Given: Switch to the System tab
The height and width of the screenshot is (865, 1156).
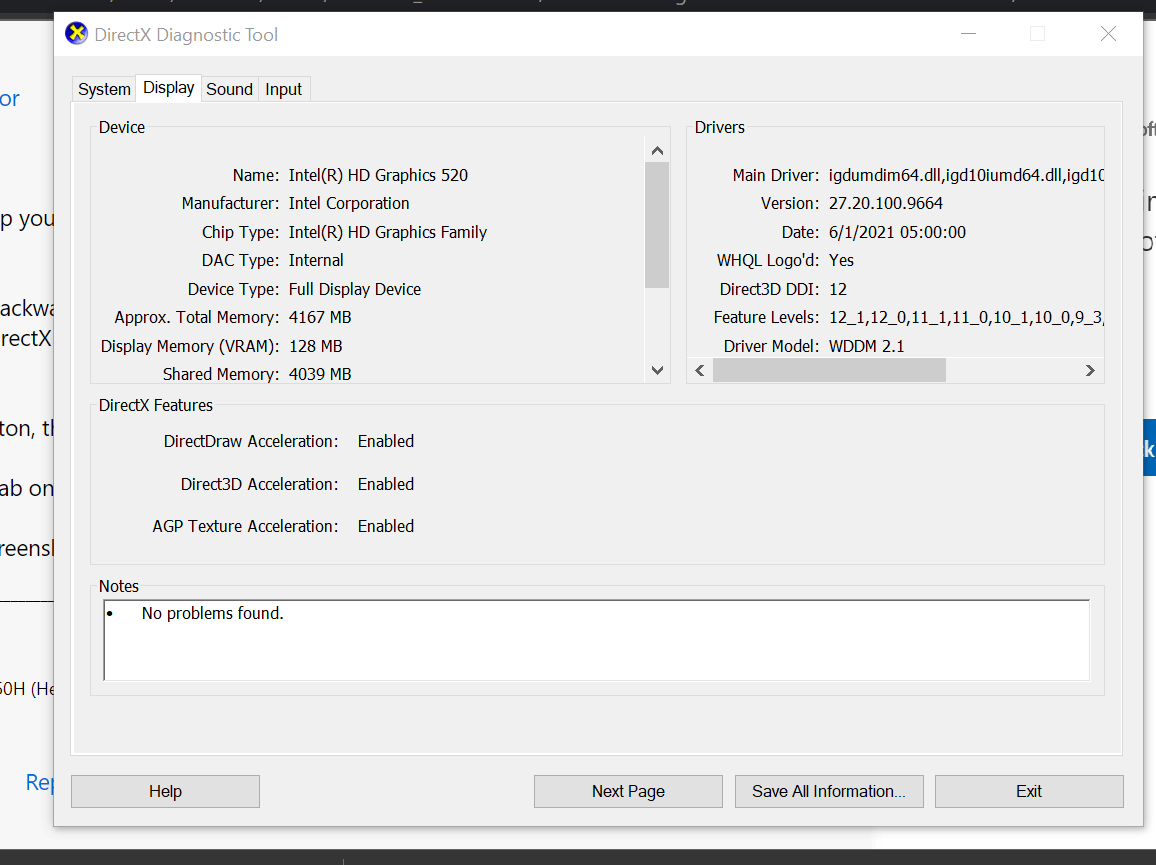Looking at the screenshot, I should click(104, 89).
